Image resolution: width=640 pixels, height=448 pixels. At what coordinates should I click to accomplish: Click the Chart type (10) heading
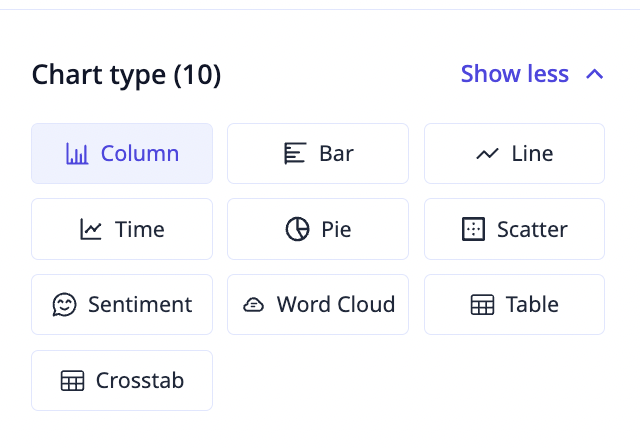(127, 75)
